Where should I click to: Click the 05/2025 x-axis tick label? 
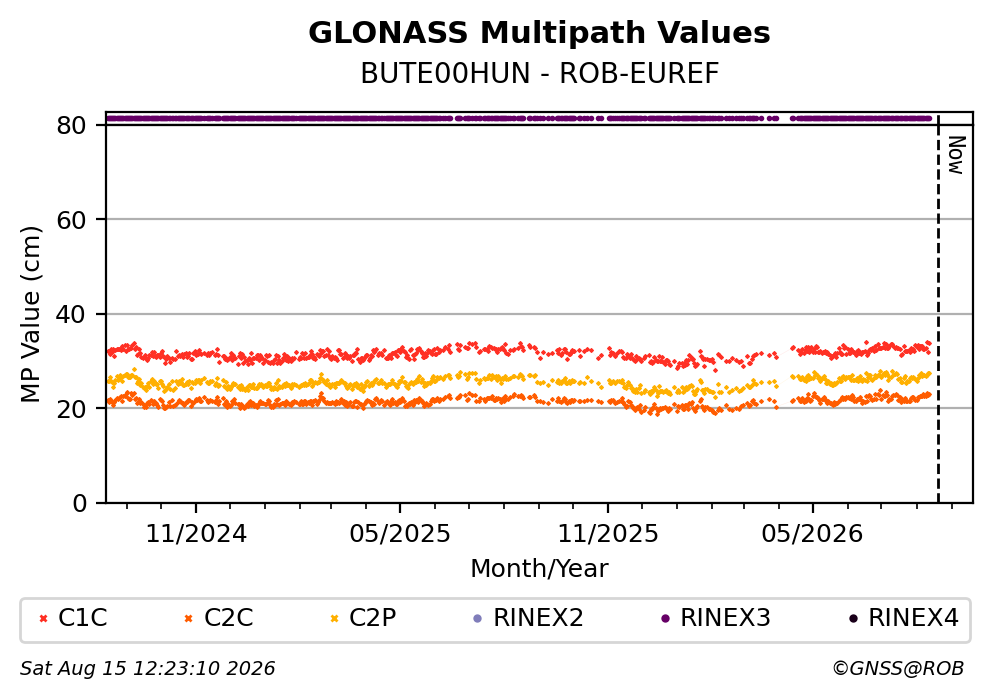400,535
